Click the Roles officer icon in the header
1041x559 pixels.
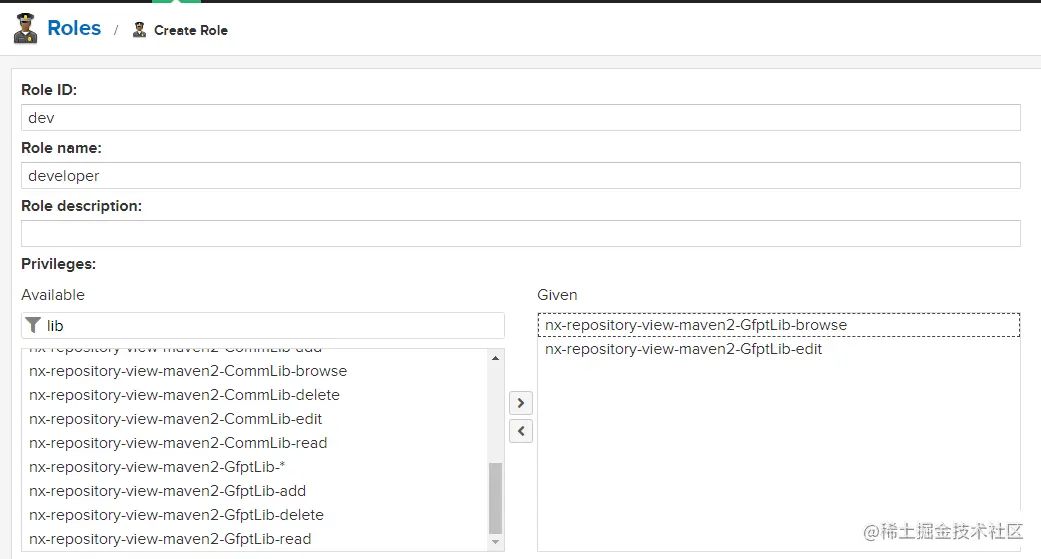click(26, 29)
